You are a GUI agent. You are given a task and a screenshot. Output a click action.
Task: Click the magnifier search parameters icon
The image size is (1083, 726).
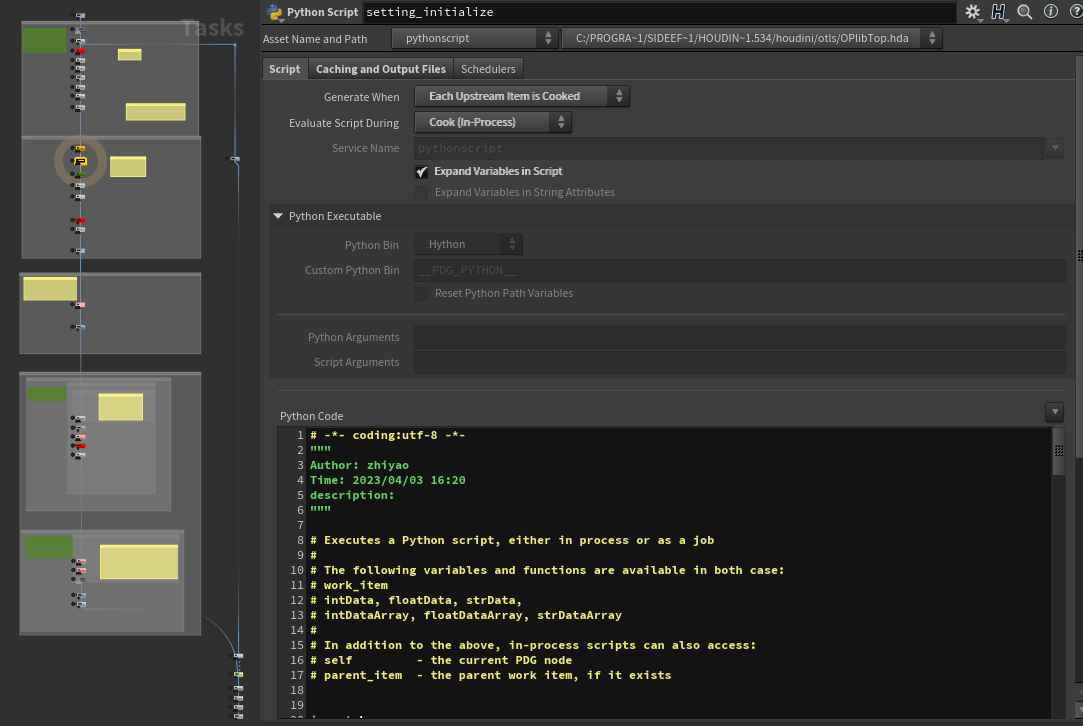(1025, 12)
